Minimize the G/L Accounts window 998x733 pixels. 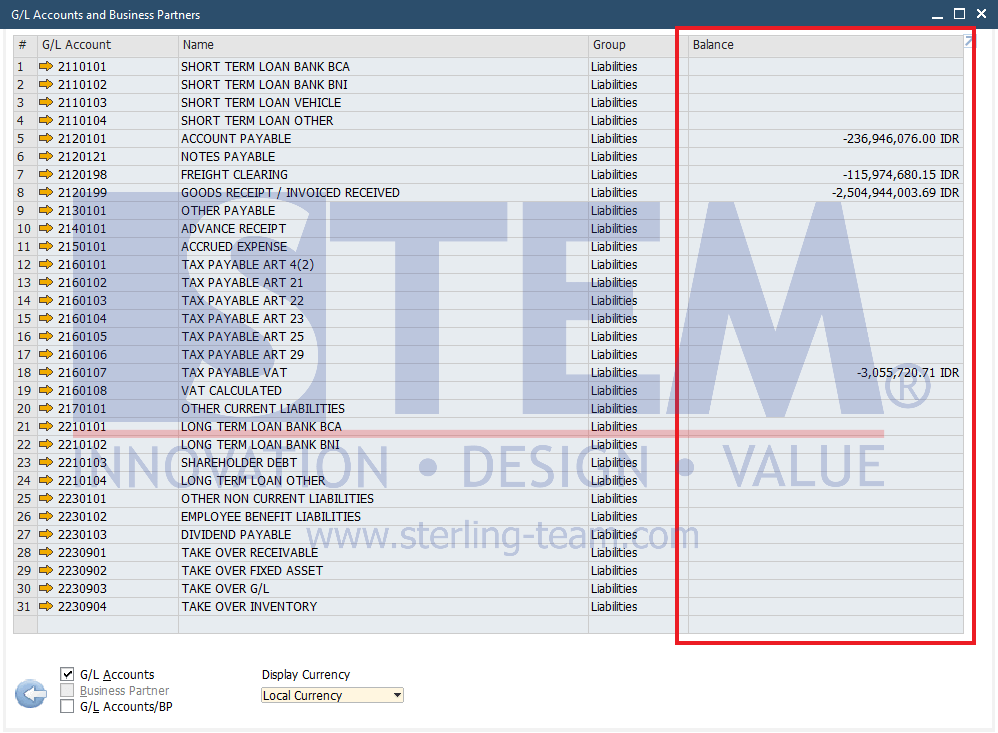click(937, 15)
